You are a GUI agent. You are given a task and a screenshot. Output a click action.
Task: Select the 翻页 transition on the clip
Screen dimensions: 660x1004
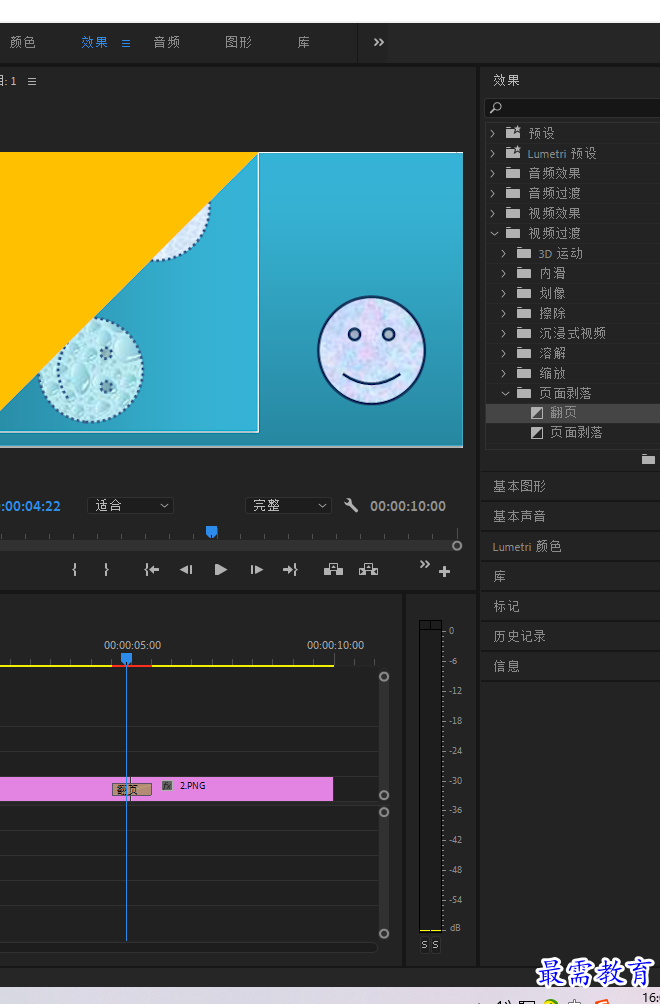tap(132, 789)
